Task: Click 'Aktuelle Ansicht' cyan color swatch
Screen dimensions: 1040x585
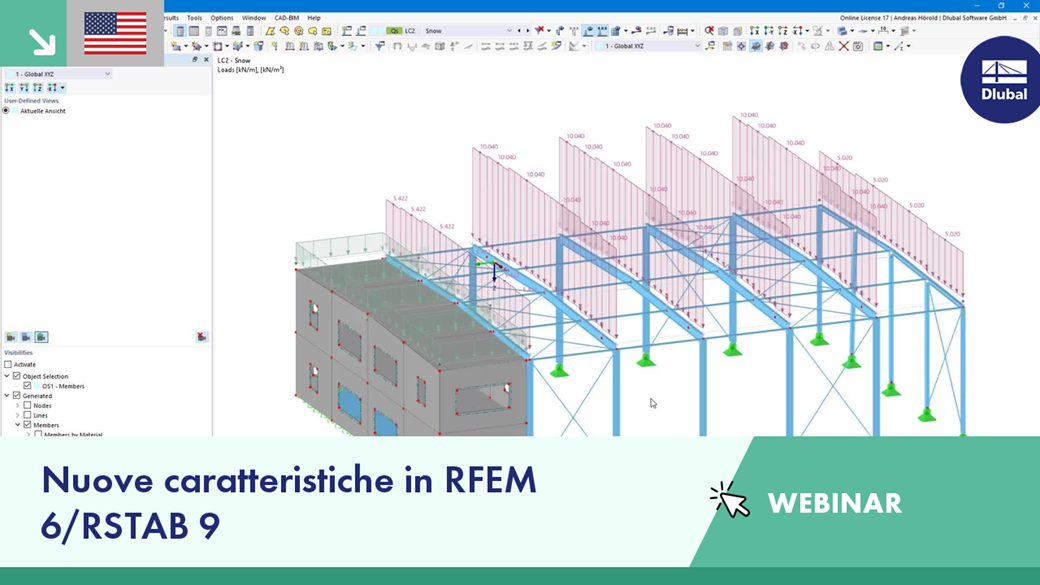Action: [x=15, y=111]
